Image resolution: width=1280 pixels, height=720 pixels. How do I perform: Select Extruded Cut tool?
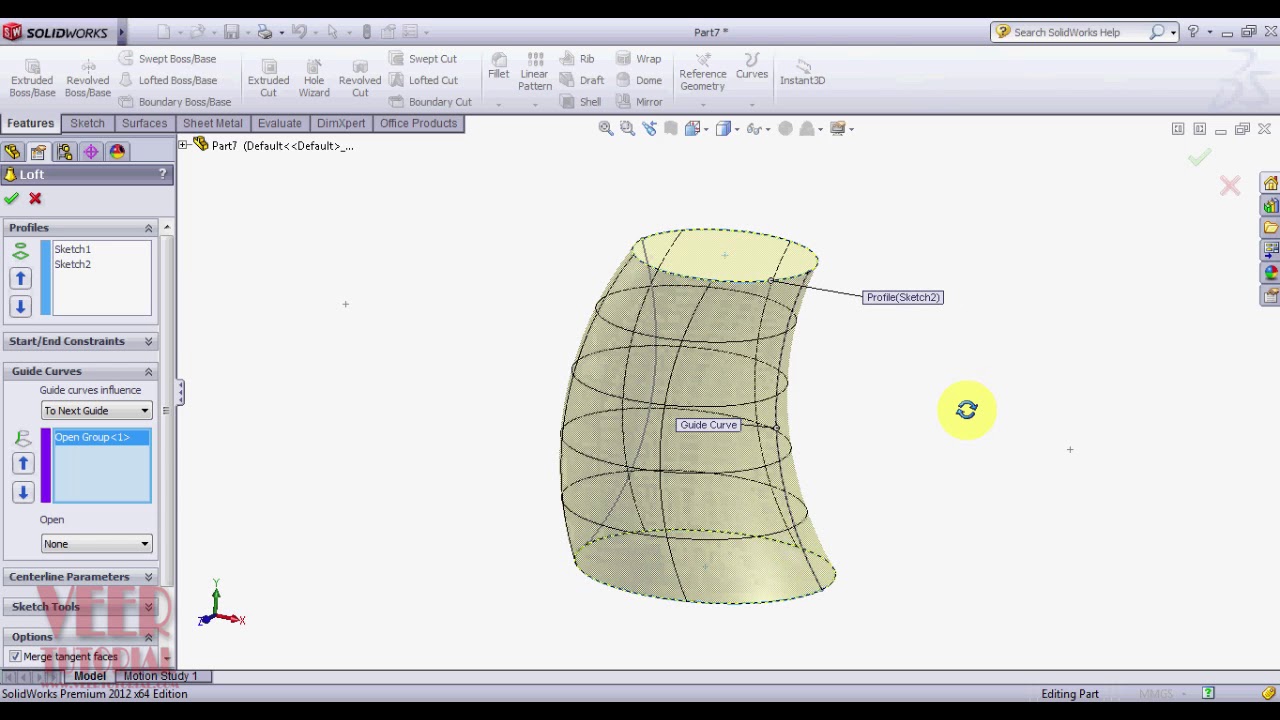point(268,78)
